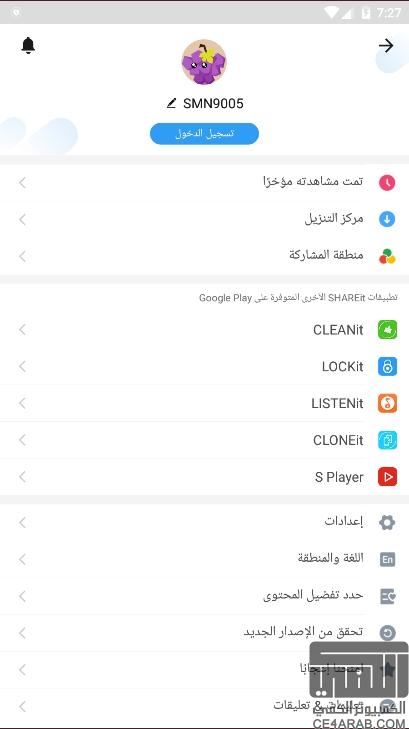Screen dimensions: 409x729
Task: Tap the blue LOCKit padlock icon
Action: pos(387,366)
